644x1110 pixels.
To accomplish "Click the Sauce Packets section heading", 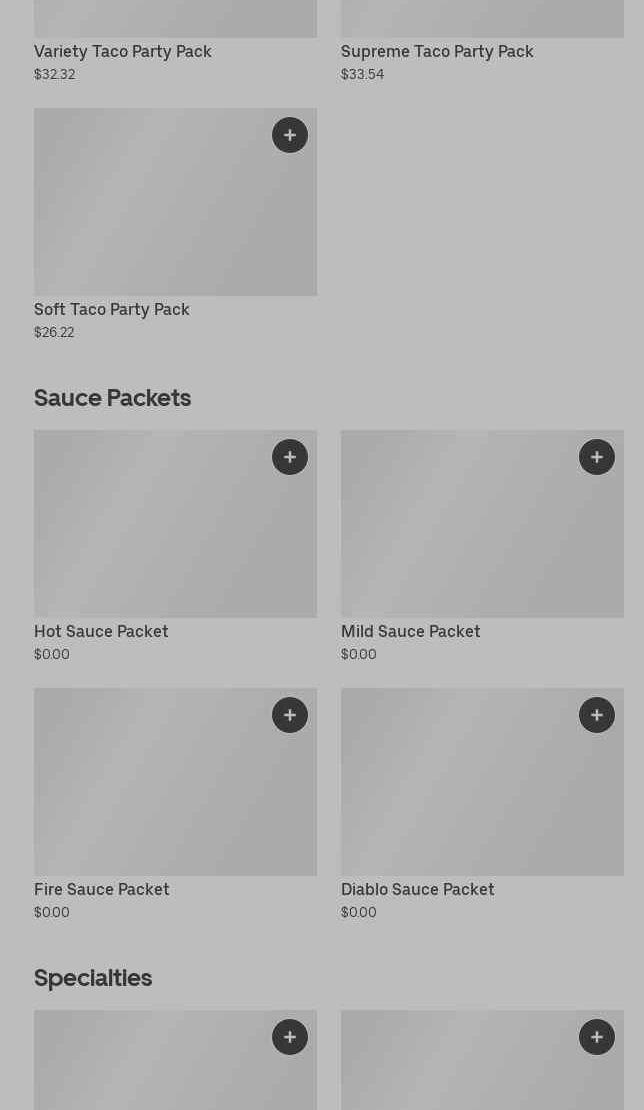I will 112,398.
